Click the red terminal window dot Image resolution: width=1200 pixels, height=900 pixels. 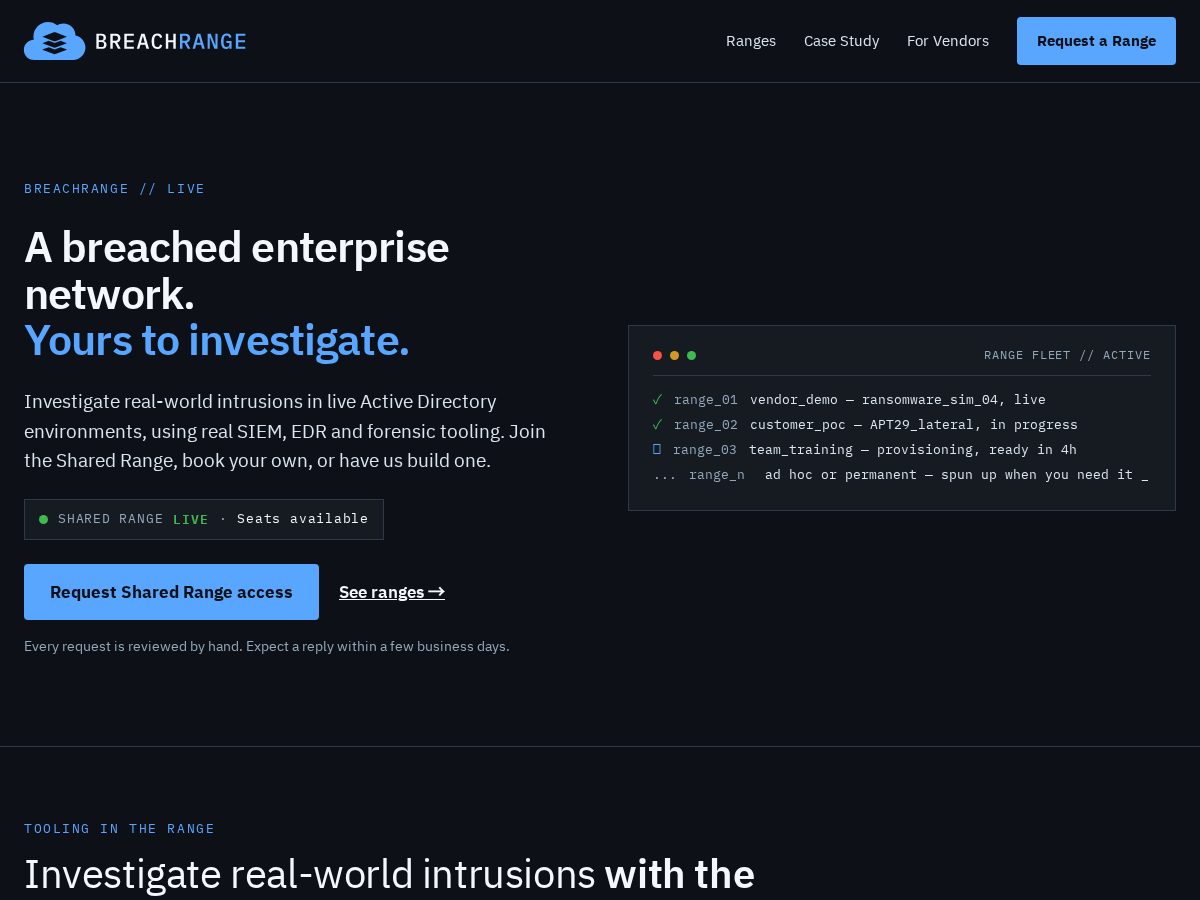pos(657,355)
